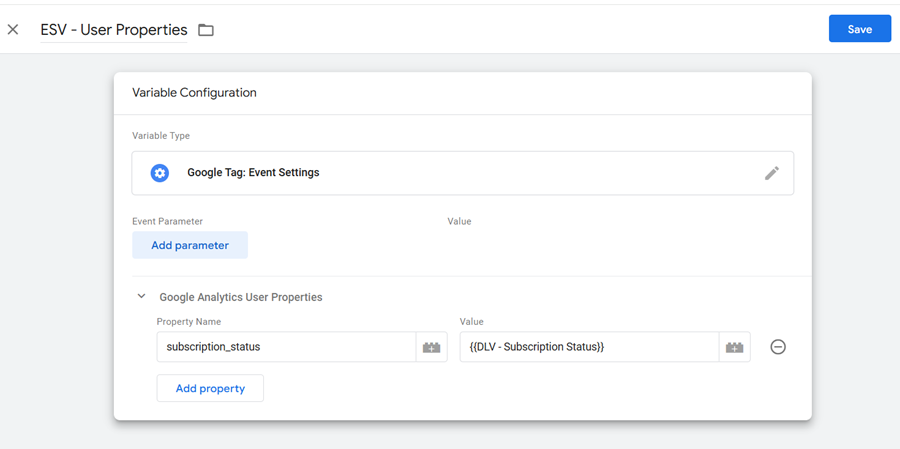Focus the subscription_status property name field
Image resolution: width=900 pixels, height=449 pixels.
pyautogui.click(x=286, y=347)
